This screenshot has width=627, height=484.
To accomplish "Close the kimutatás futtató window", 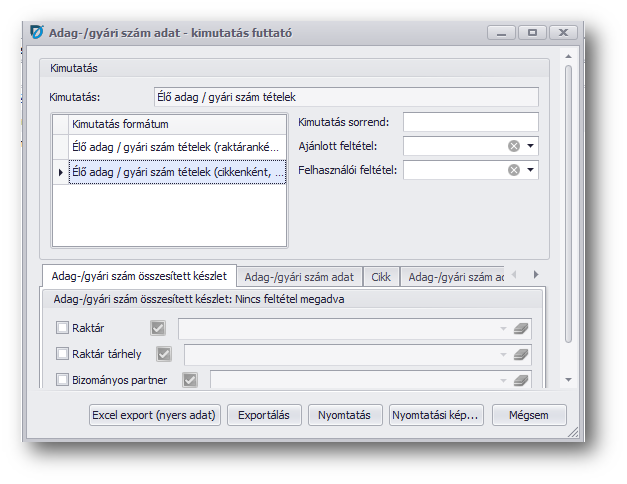I will click(x=563, y=32).
